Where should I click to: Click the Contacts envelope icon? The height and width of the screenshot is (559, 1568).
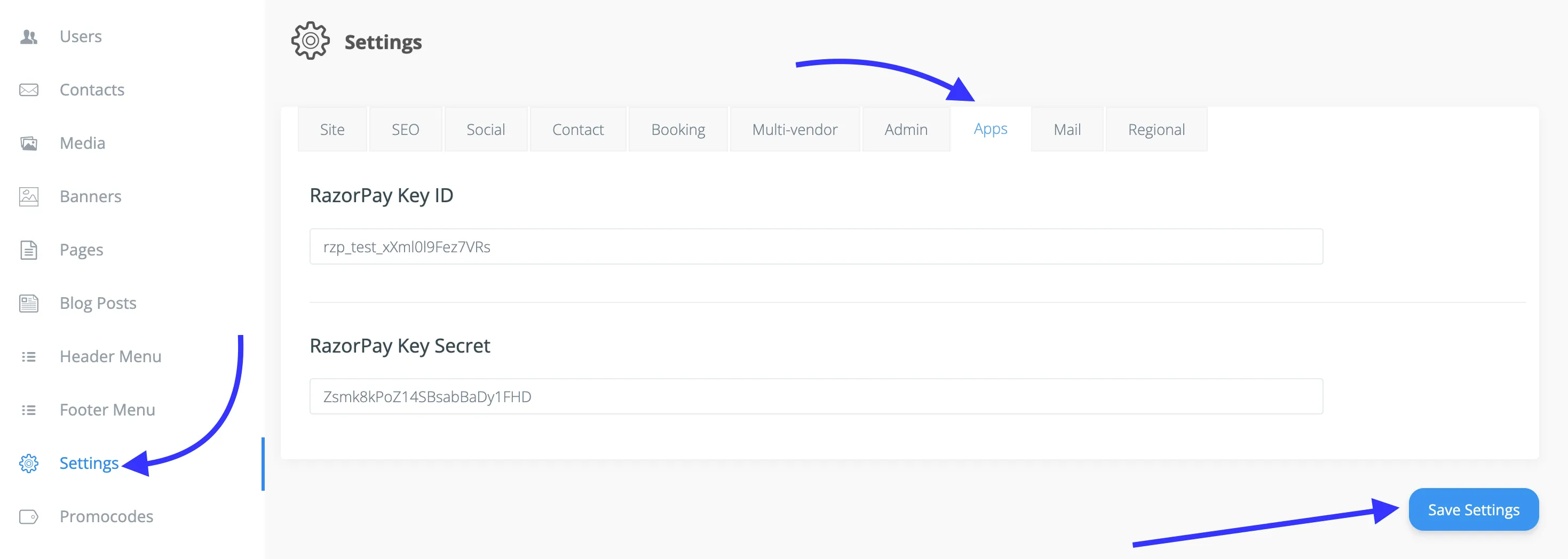pos(29,90)
